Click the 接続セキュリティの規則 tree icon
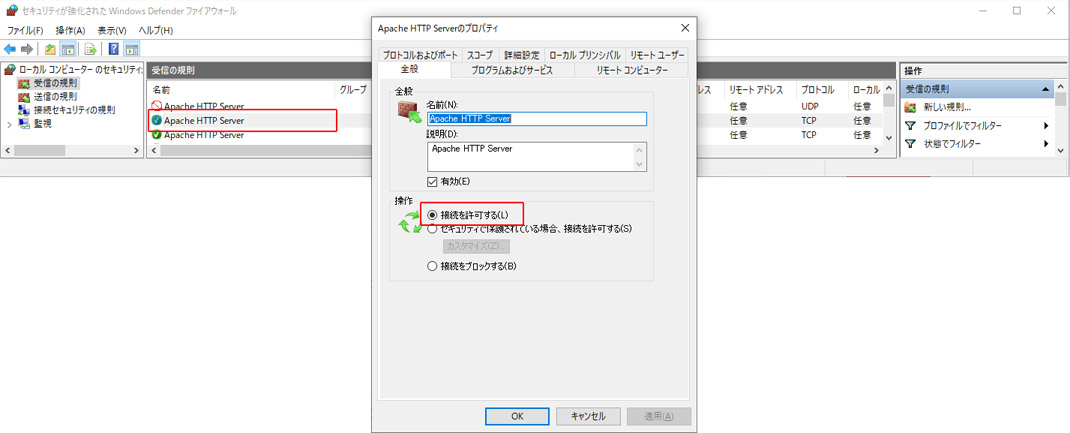Screen dimensions: 1070x433 (x=24, y=110)
